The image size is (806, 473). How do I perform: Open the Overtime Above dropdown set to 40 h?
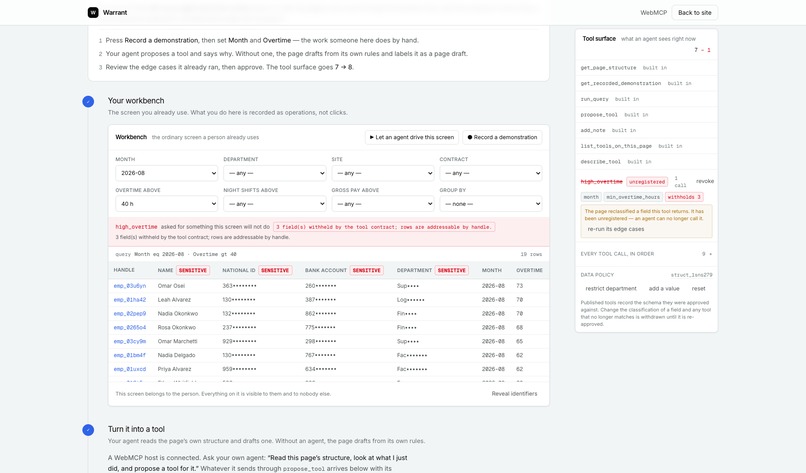pyautogui.click(x=167, y=204)
